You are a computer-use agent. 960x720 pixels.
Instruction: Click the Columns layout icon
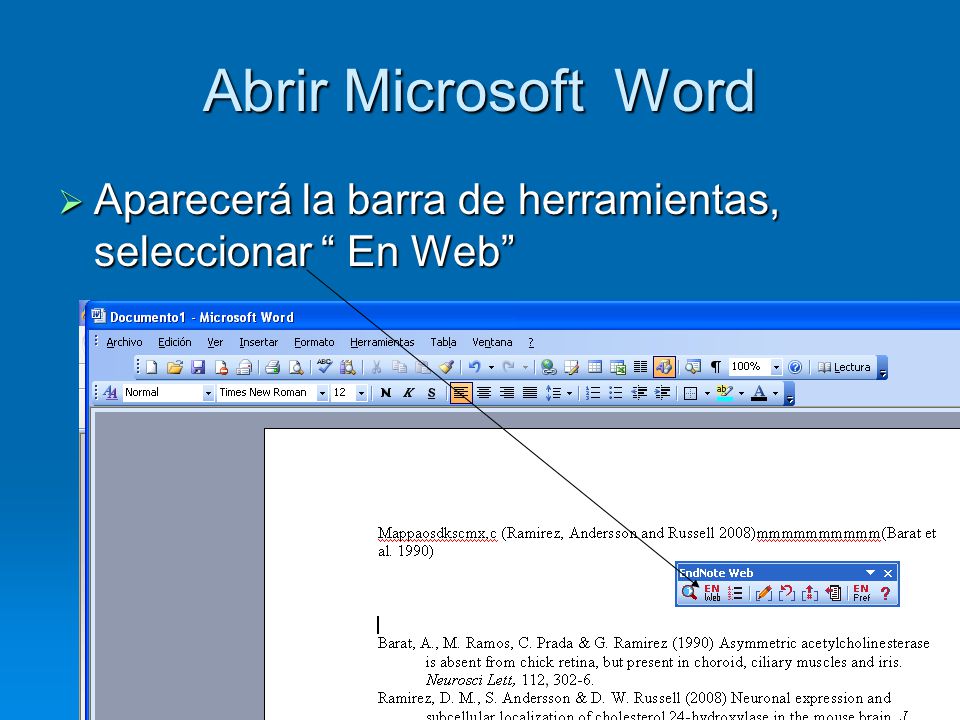click(640, 367)
